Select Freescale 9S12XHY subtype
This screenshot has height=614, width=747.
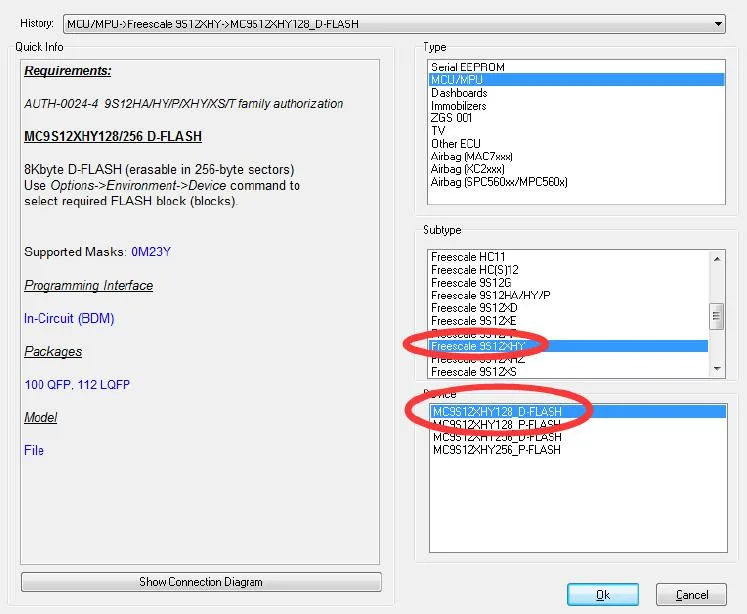568,346
